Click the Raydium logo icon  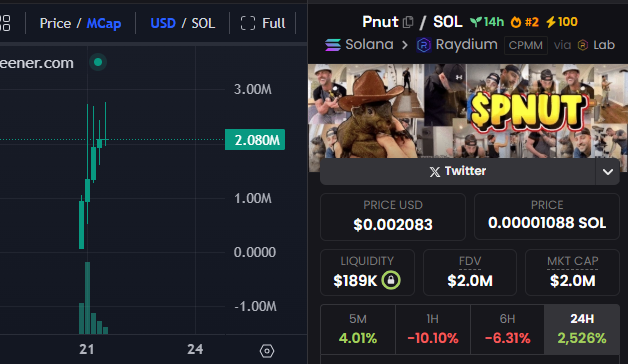pos(424,45)
